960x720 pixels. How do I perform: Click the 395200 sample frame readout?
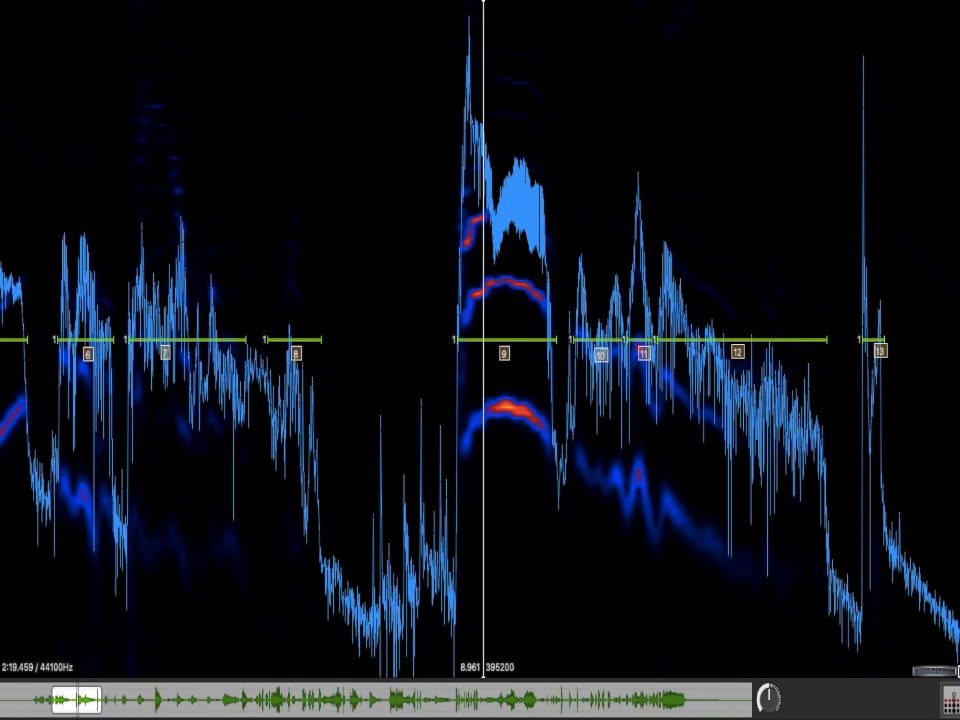[500, 667]
